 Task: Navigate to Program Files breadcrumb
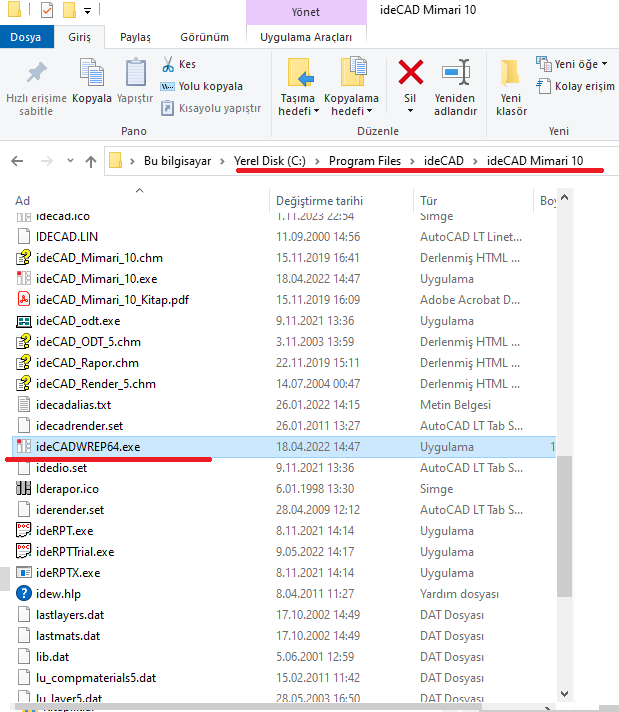[365, 161]
